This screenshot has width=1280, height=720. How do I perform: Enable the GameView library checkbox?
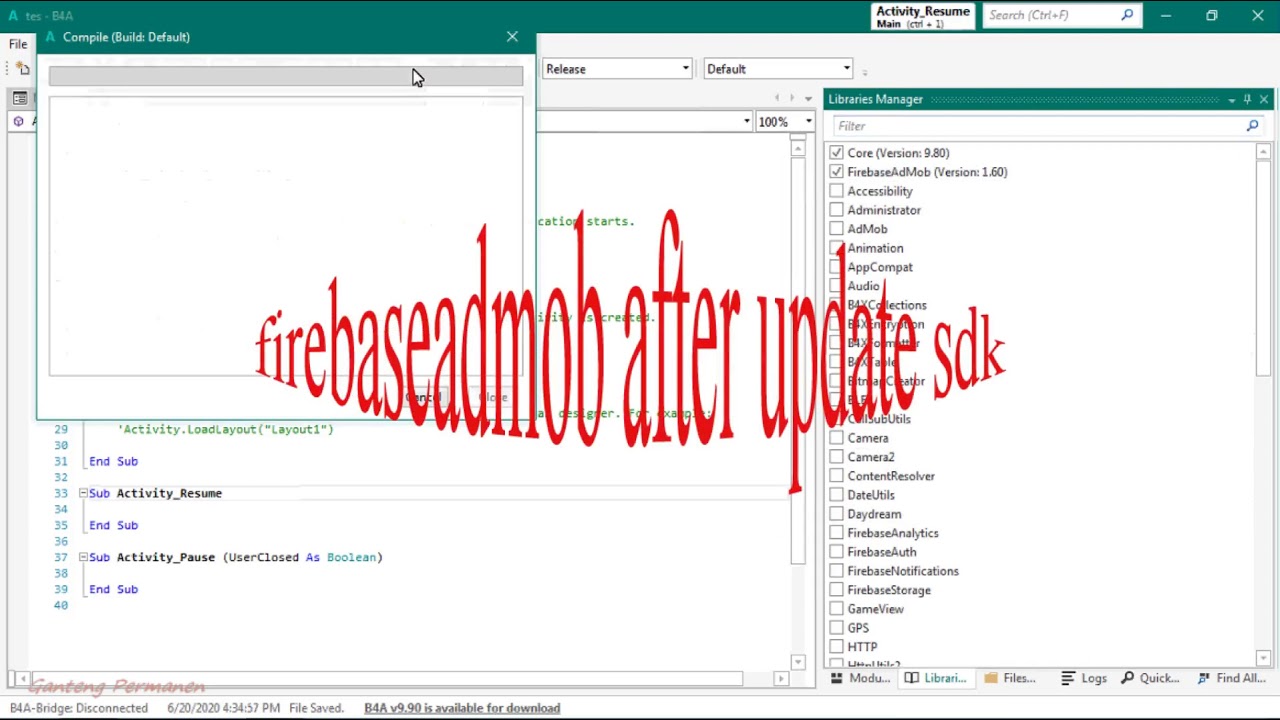coord(836,609)
